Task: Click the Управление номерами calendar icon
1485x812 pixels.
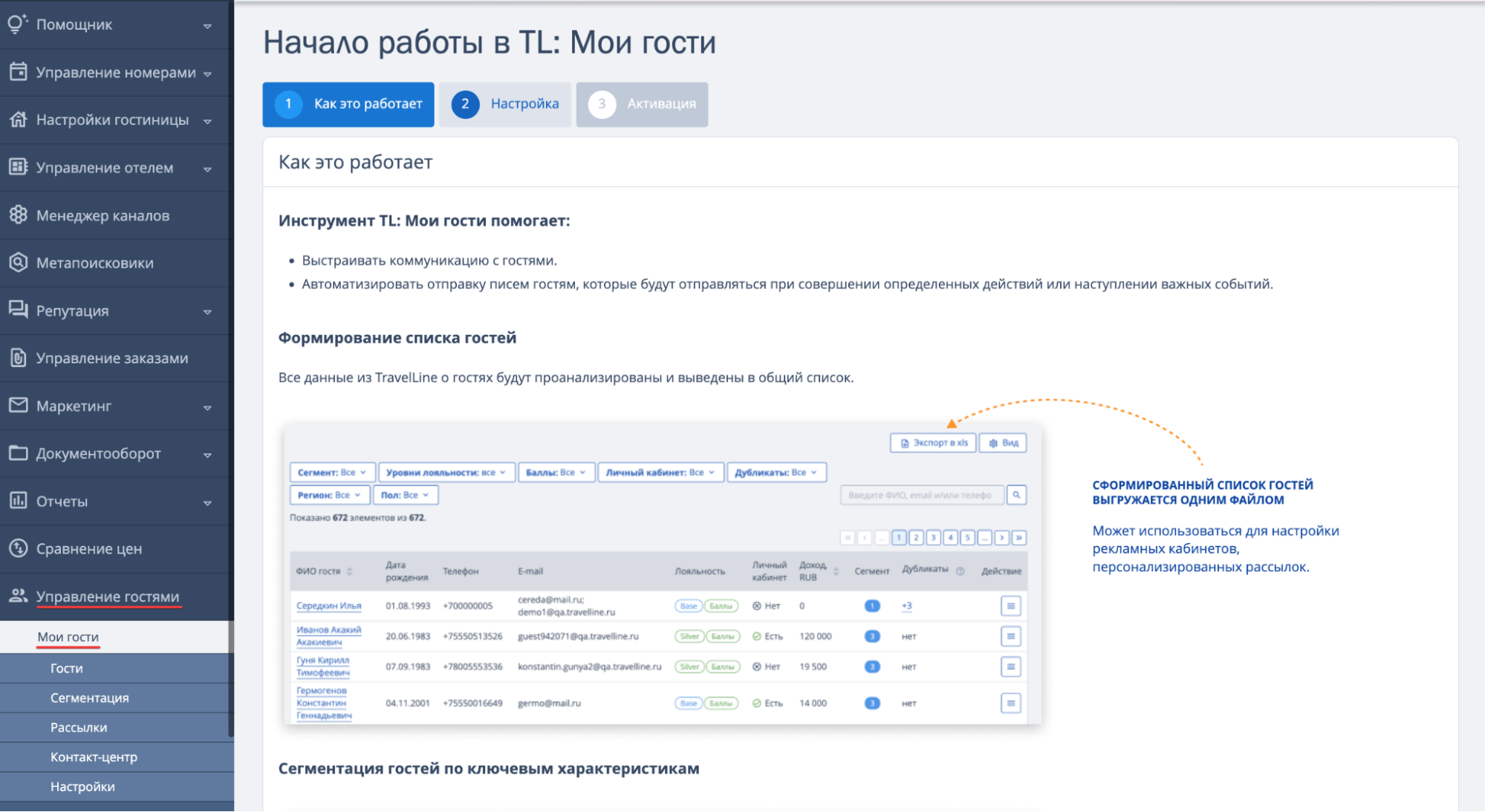Action: coord(18,72)
